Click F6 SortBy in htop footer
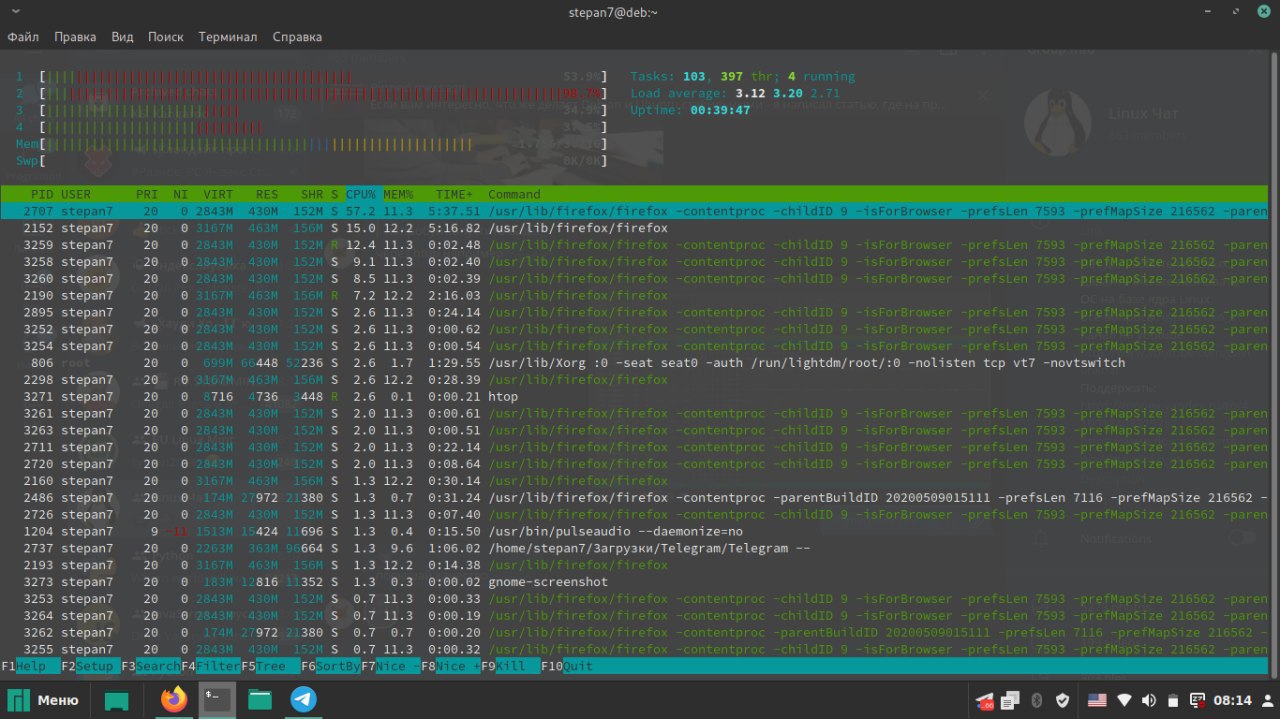 point(331,666)
